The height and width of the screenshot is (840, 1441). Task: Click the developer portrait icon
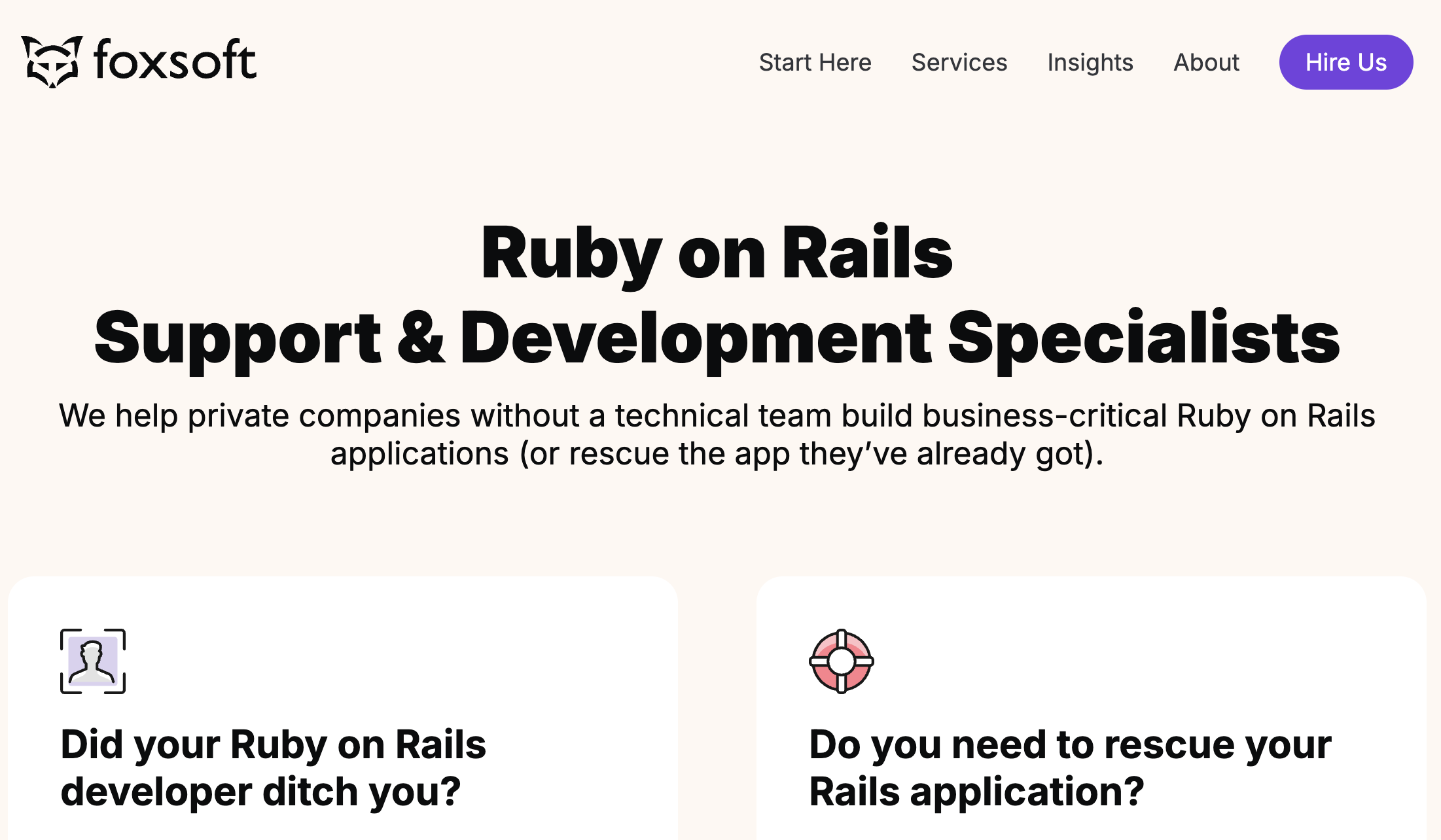point(93,661)
